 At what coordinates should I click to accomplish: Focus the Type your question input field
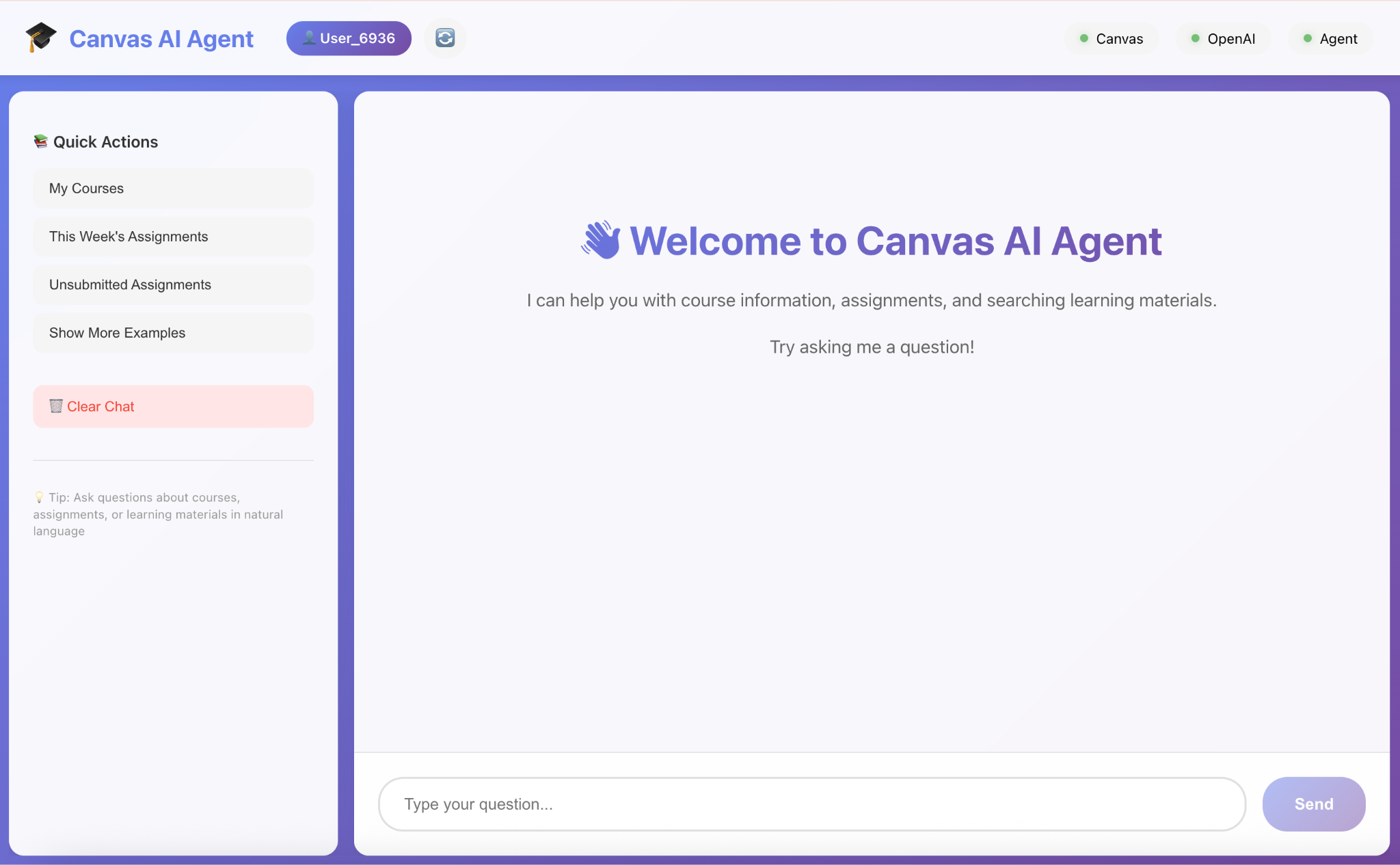(811, 804)
